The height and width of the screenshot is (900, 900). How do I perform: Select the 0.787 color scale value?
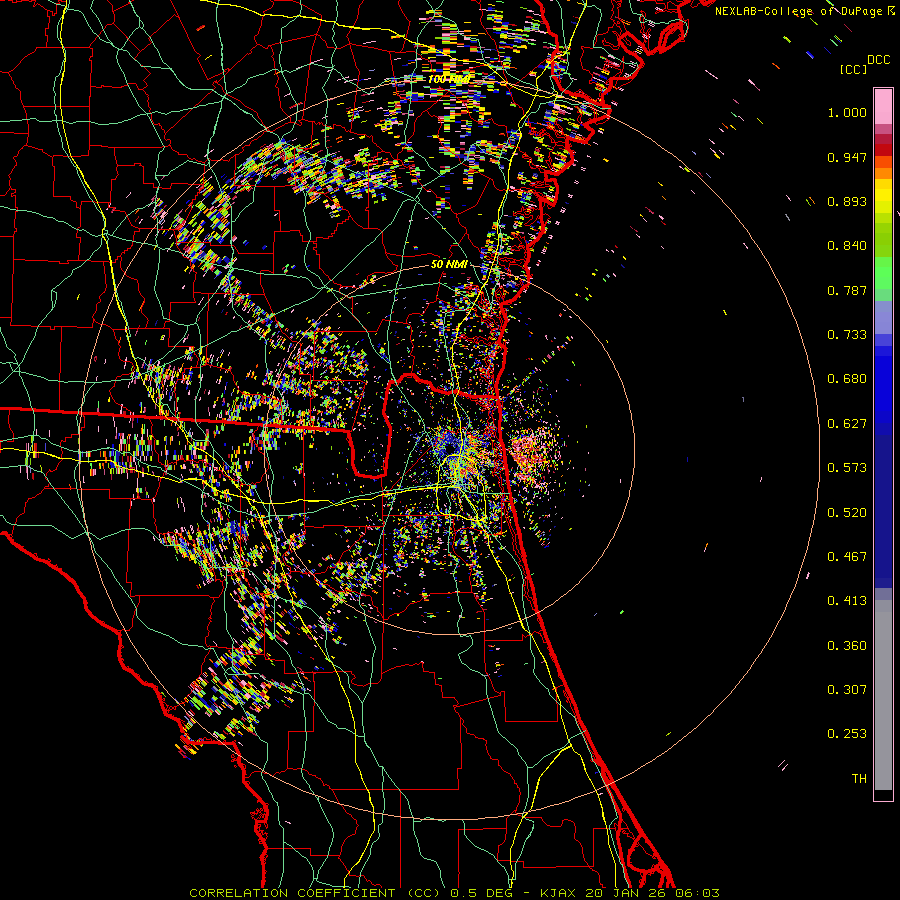pos(847,290)
